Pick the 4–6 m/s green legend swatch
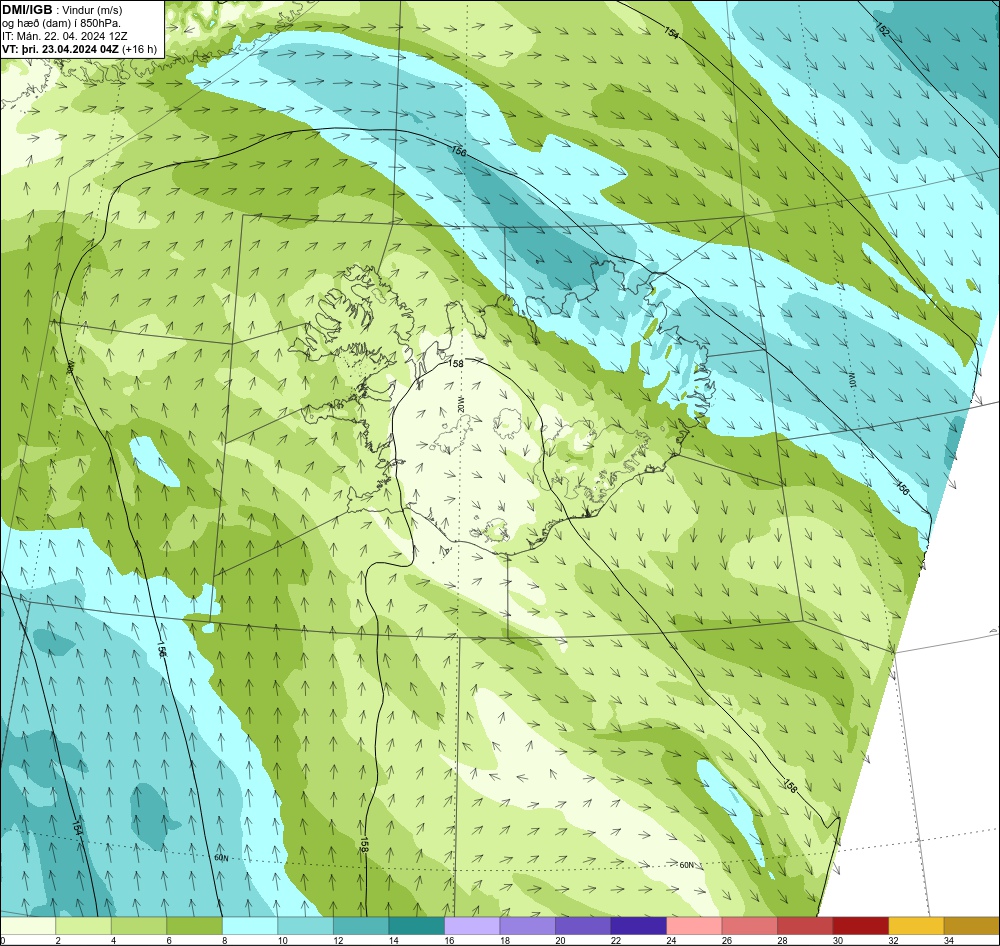Screen dimensions: 1000x946 (139, 925)
